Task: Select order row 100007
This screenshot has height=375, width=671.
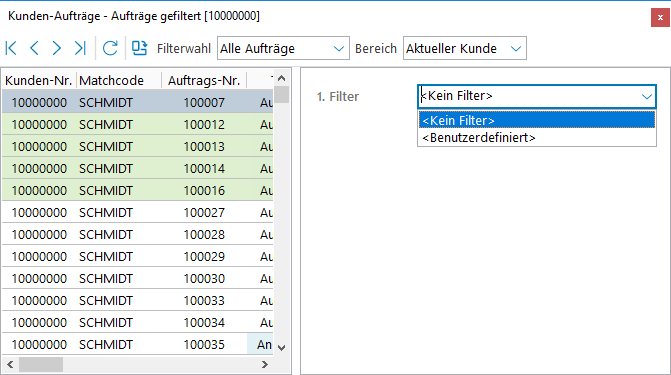Action: point(137,102)
